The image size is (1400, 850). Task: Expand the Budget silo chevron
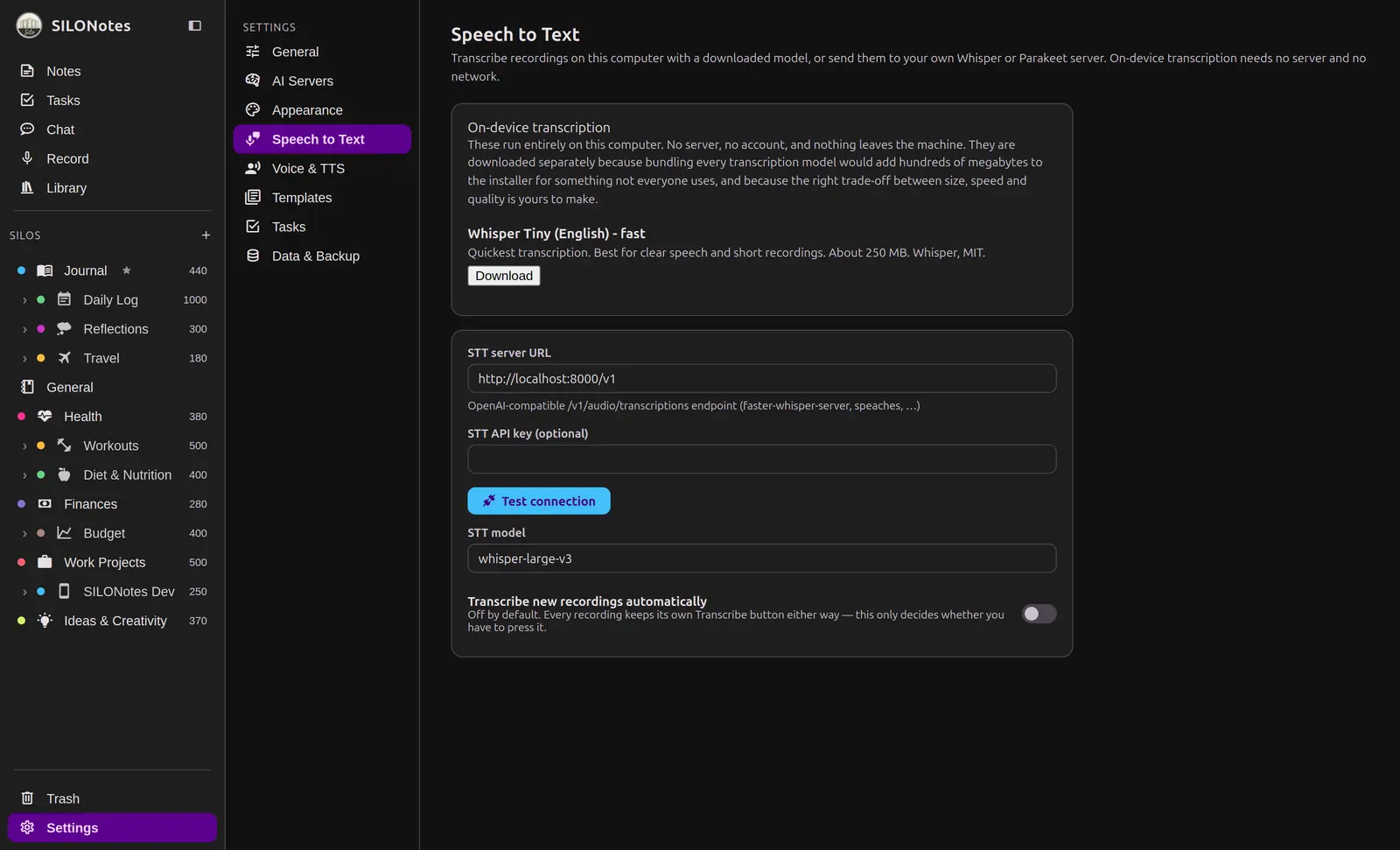tap(24, 533)
